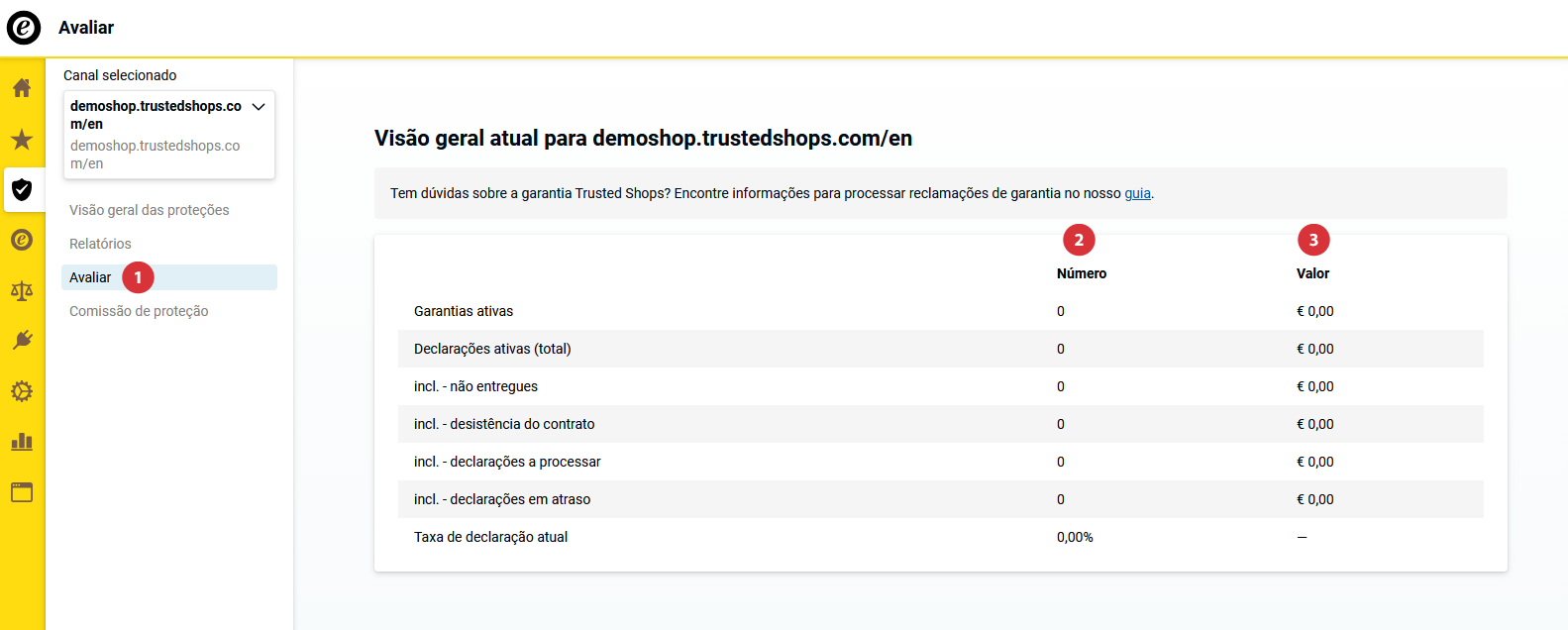This screenshot has width=1568, height=630.
Task: Click 'incl. - não entregues' row label
Action: [x=476, y=386]
